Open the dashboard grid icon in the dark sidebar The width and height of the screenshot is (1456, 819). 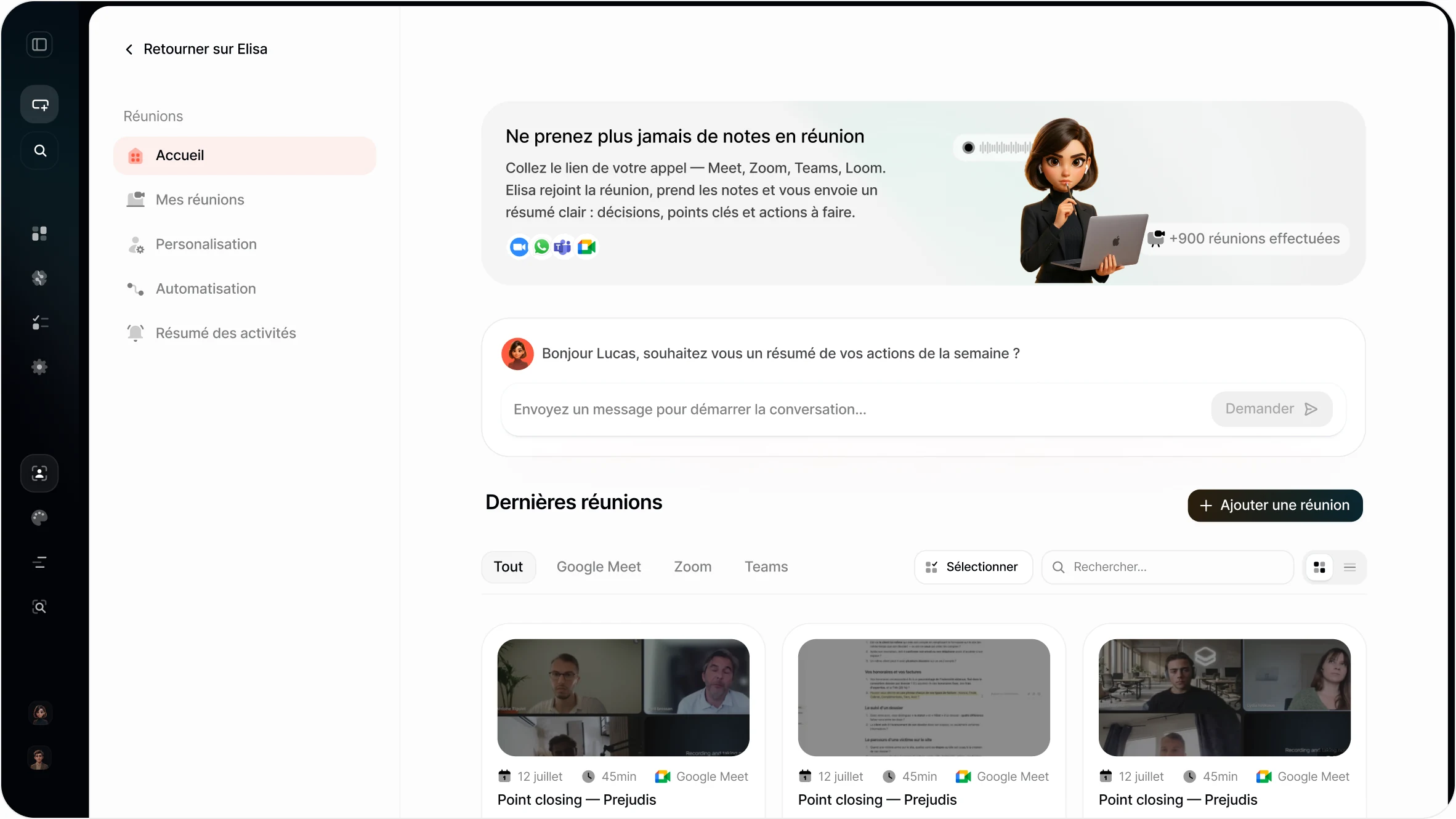pyautogui.click(x=39, y=233)
